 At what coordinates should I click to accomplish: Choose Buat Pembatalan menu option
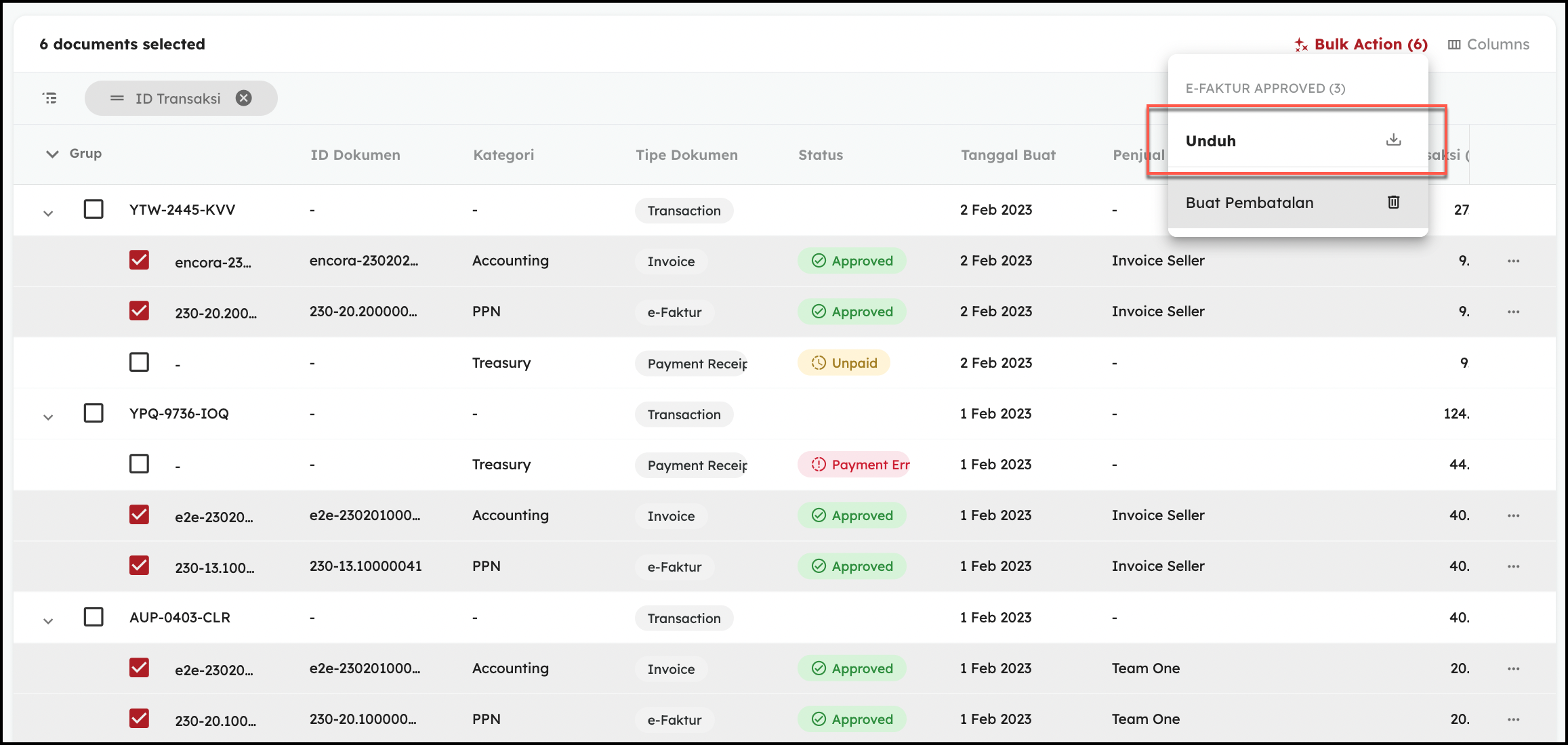point(1249,203)
